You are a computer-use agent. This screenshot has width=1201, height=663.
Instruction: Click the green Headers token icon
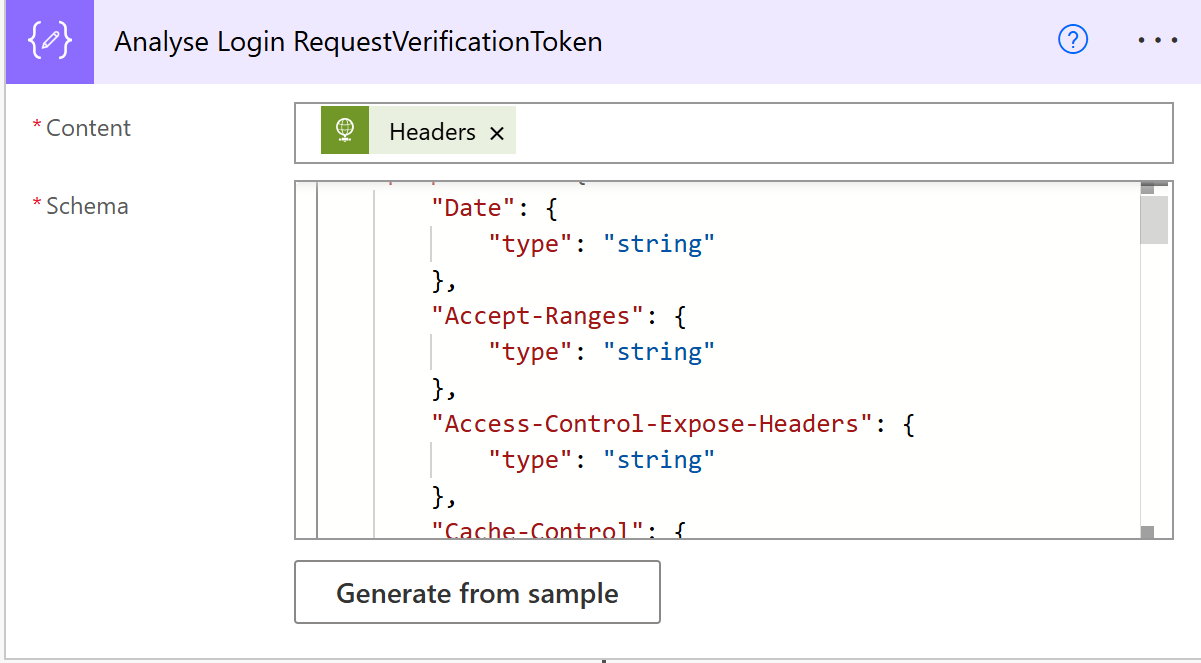pos(345,131)
